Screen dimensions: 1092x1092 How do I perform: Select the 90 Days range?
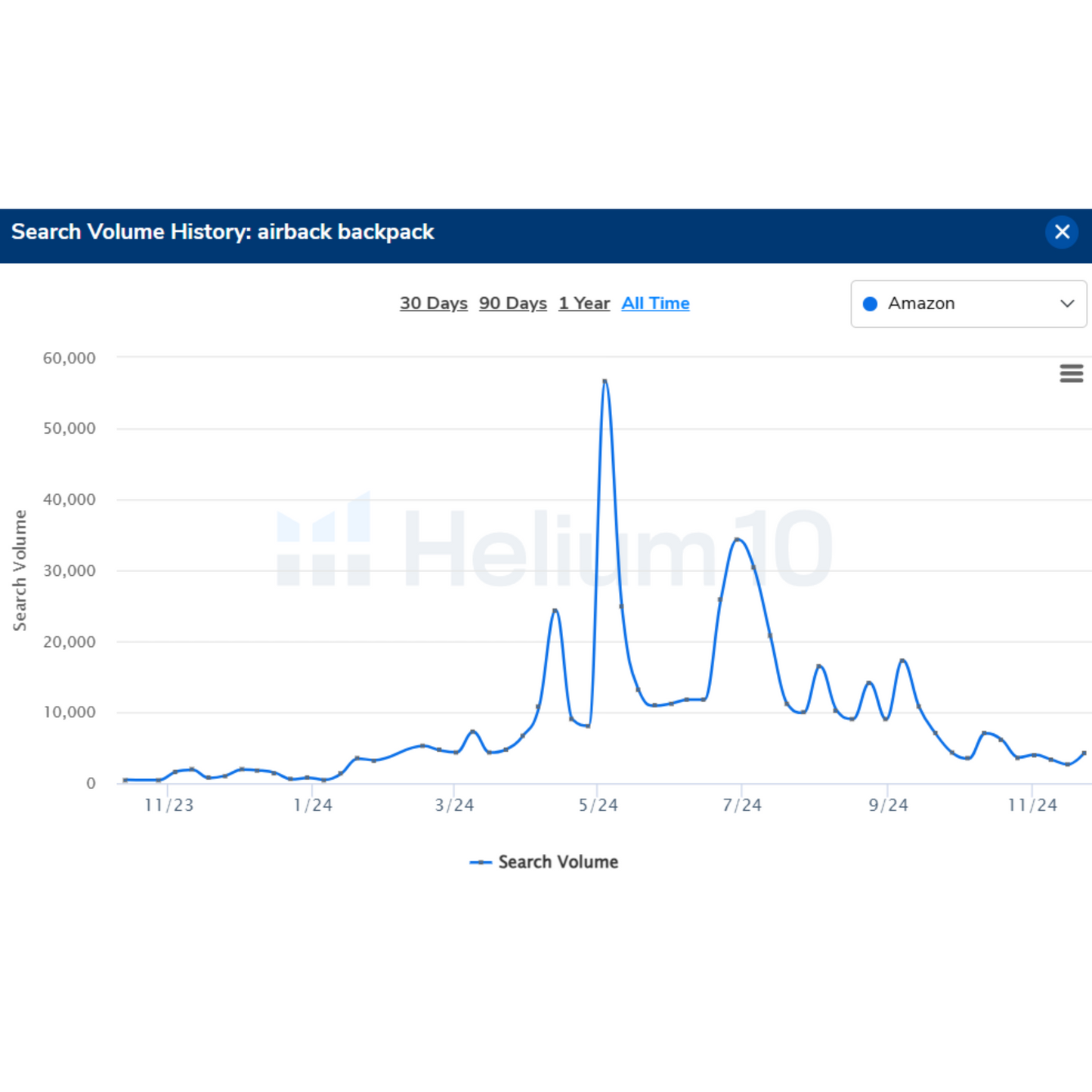[513, 303]
